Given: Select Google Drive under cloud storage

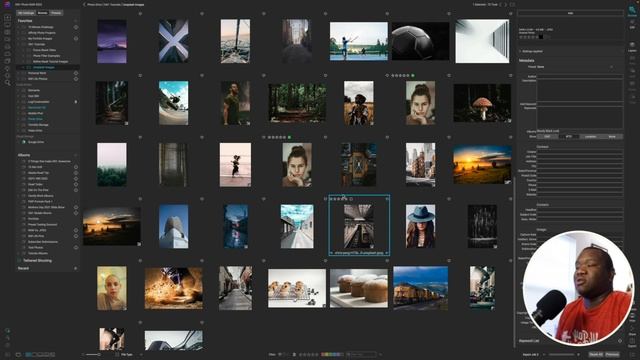Looking at the screenshot, I should (36, 142).
